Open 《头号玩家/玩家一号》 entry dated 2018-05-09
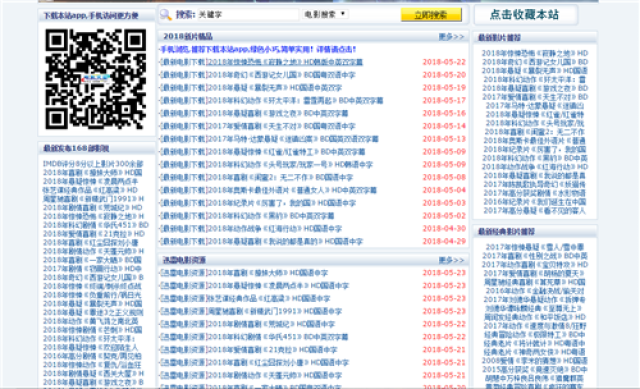The image size is (640, 389). click(290, 164)
